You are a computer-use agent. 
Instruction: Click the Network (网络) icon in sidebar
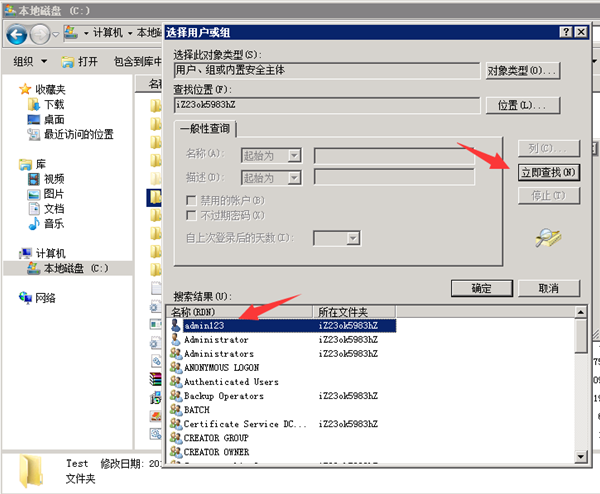tap(25, 298)
